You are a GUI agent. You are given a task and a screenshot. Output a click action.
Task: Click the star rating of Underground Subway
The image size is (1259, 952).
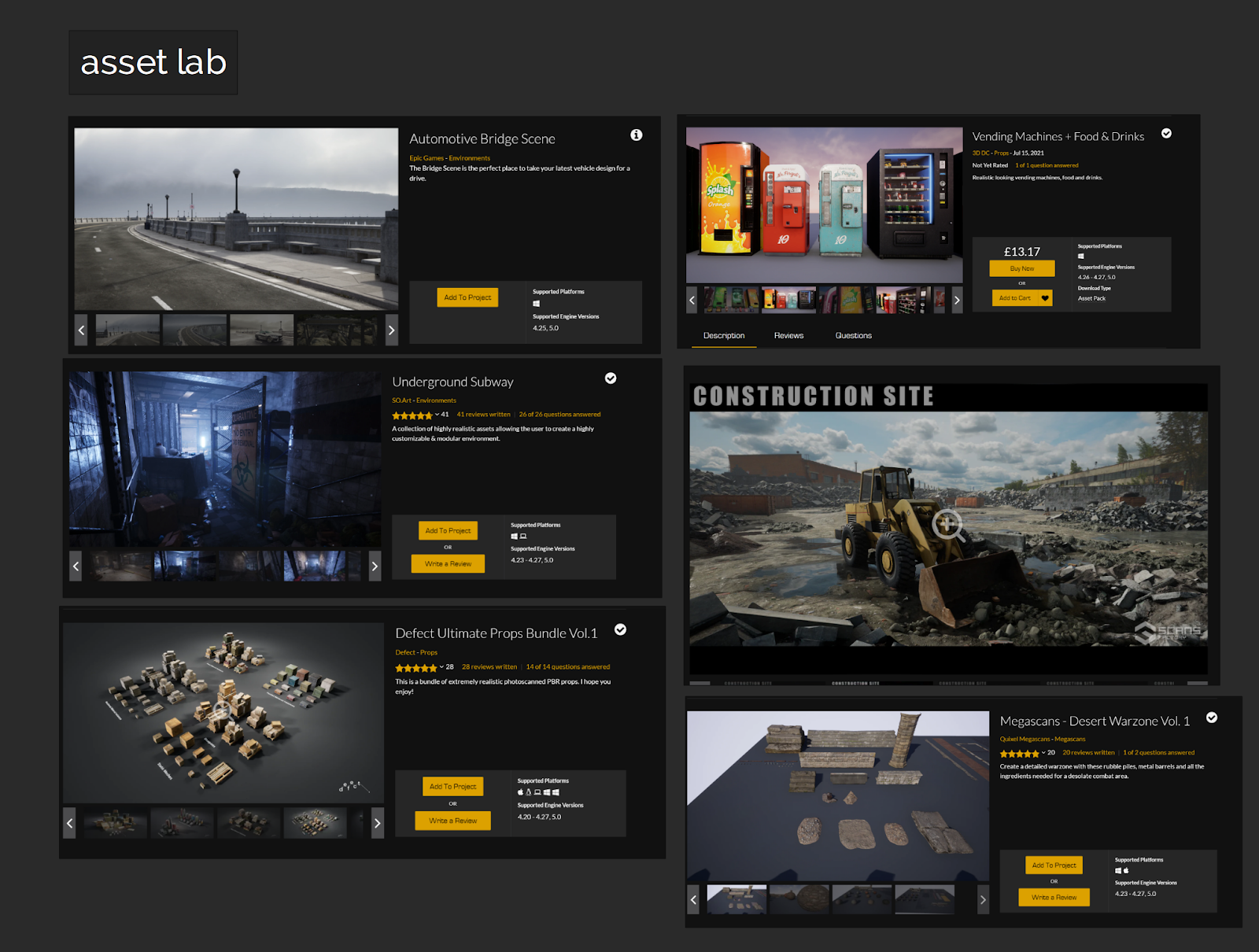tap(412, 415)
